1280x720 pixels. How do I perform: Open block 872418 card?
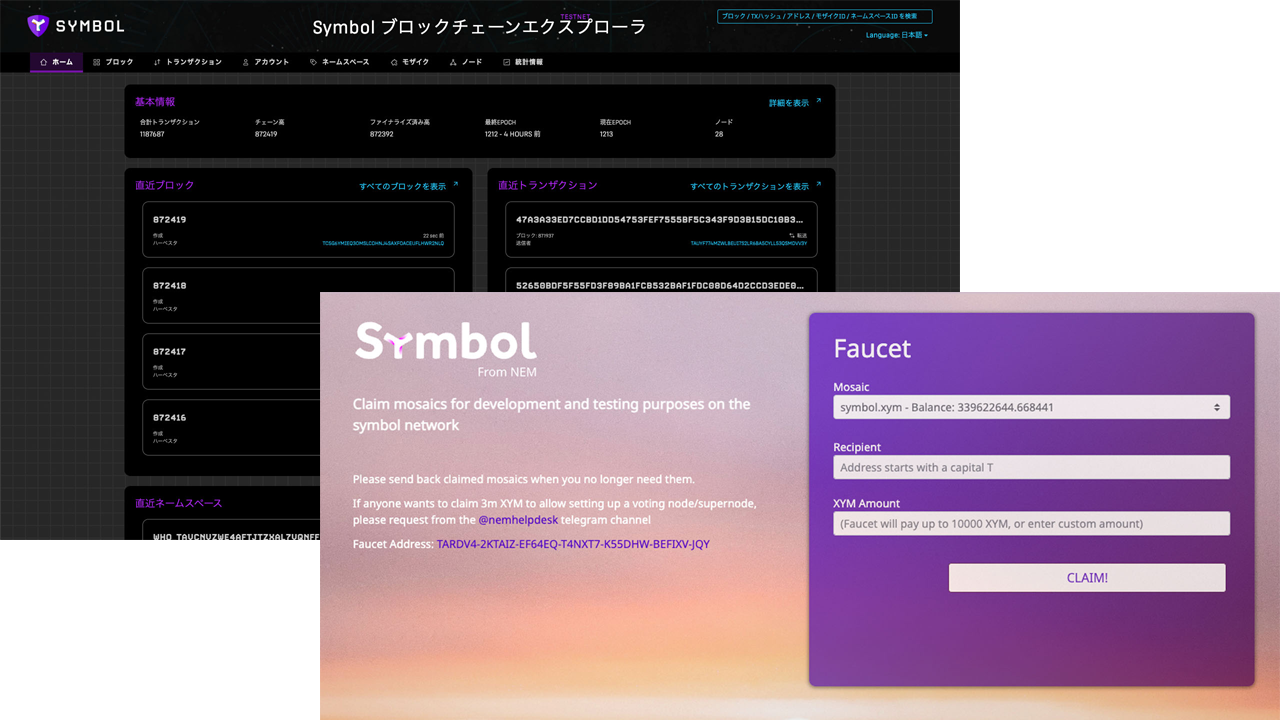[298, 296]
